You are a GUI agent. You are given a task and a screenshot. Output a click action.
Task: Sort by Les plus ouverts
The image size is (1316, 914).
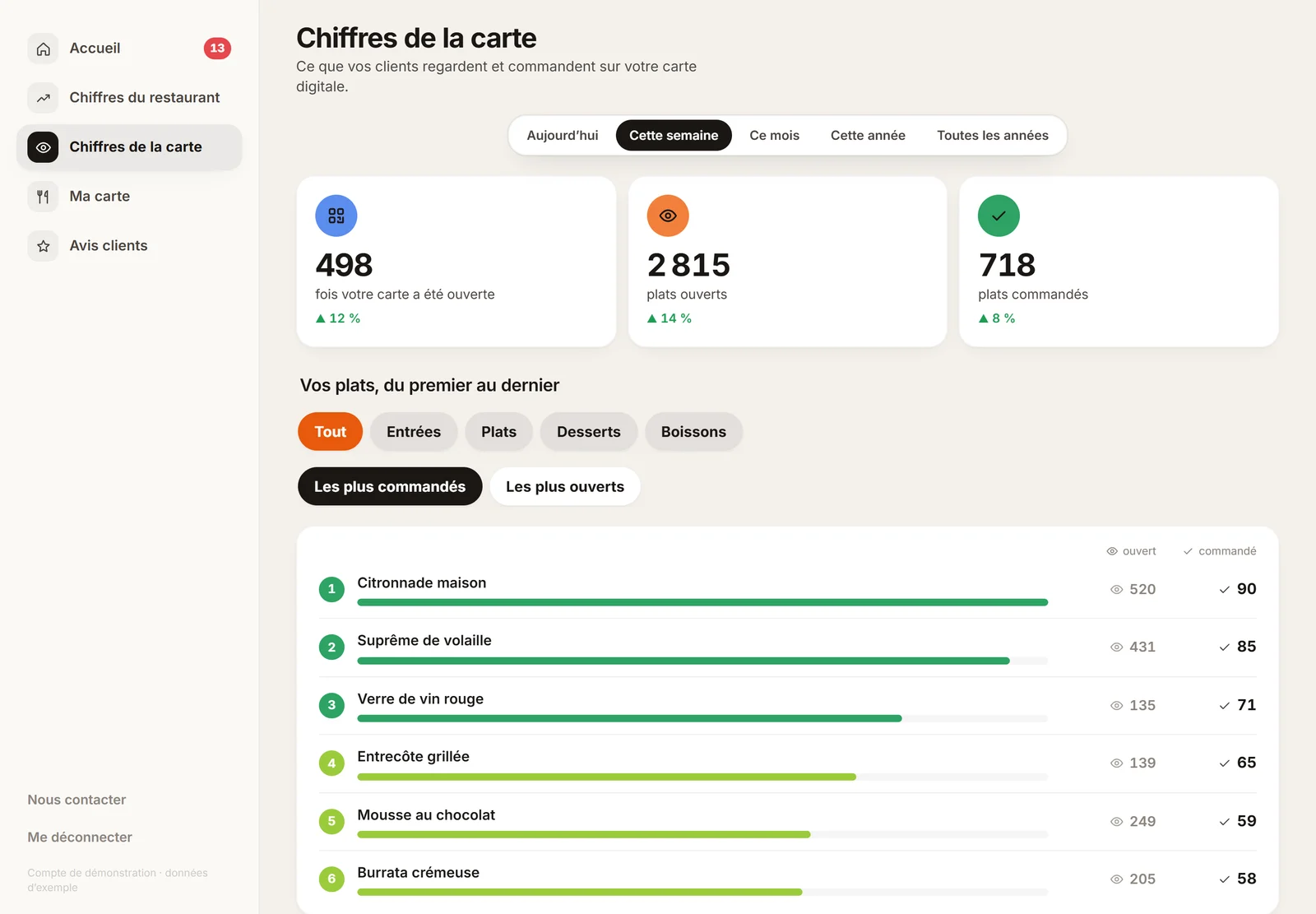point(565,487)
